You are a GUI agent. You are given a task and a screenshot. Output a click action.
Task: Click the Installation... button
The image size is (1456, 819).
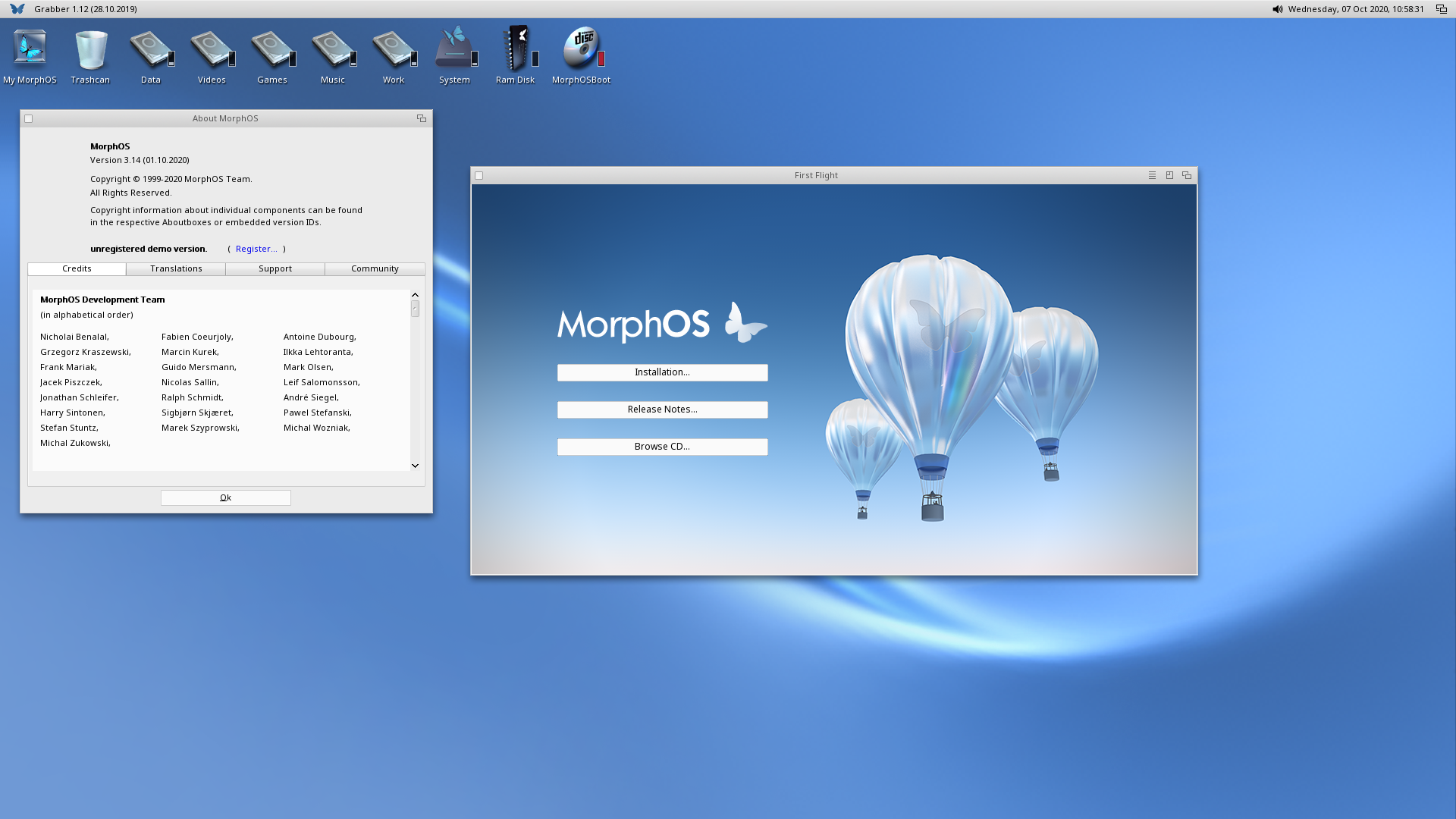(662, 372)
